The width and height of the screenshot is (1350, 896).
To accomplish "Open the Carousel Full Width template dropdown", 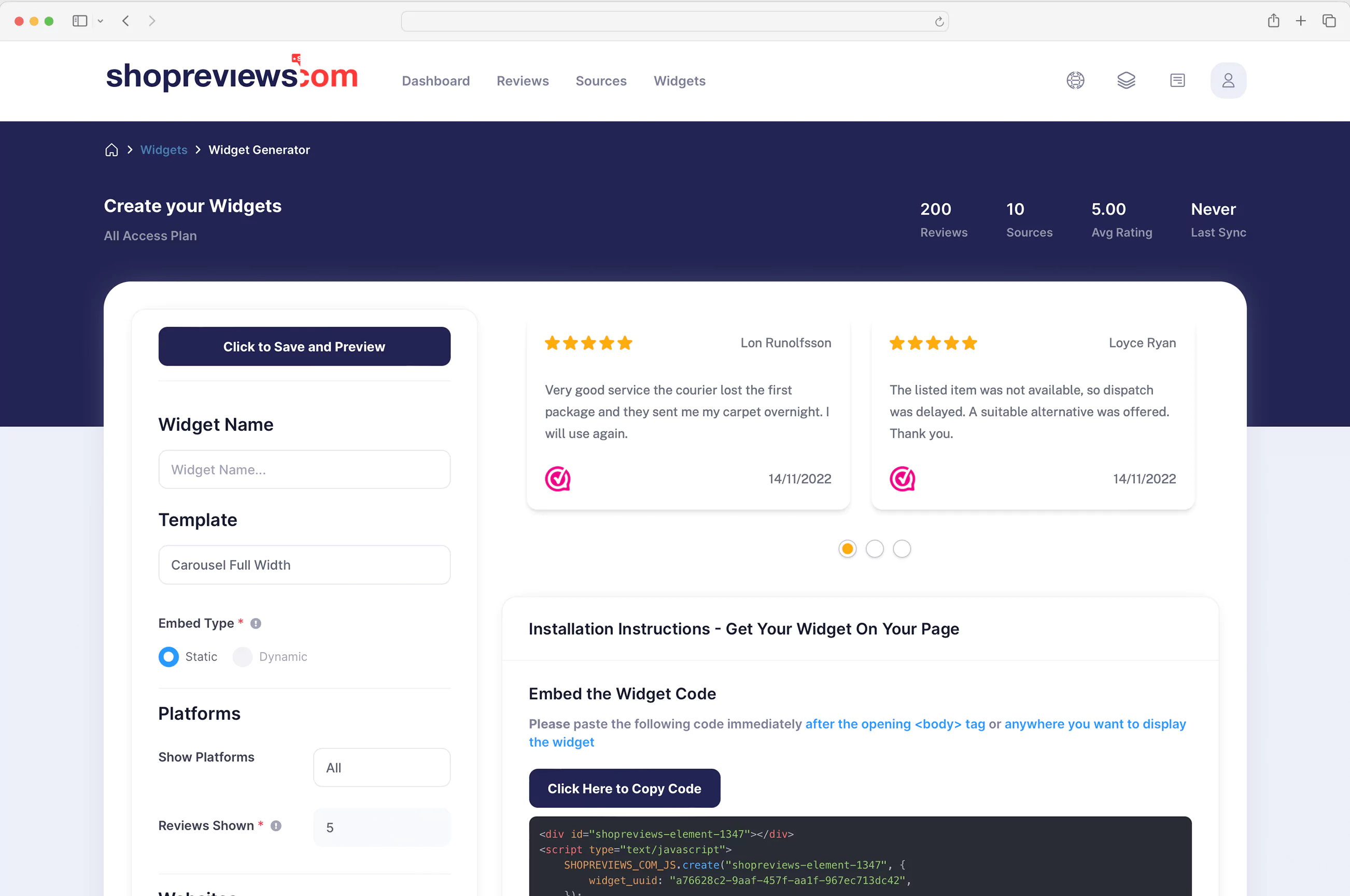I will (x=304, y=565).
